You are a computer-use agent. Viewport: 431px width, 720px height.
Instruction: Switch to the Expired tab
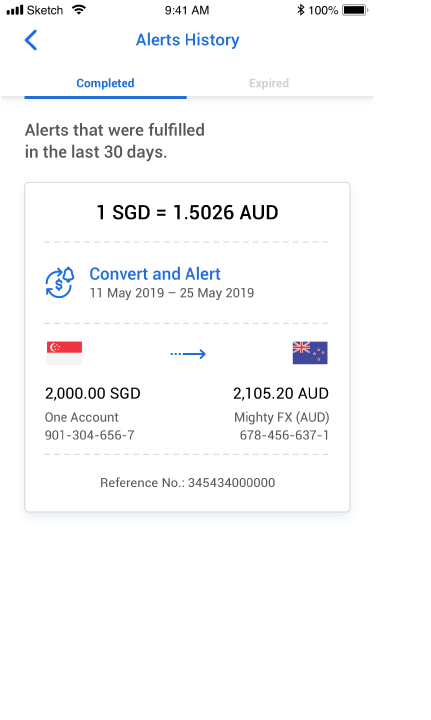pyautogui.click(x=269, y=83)
